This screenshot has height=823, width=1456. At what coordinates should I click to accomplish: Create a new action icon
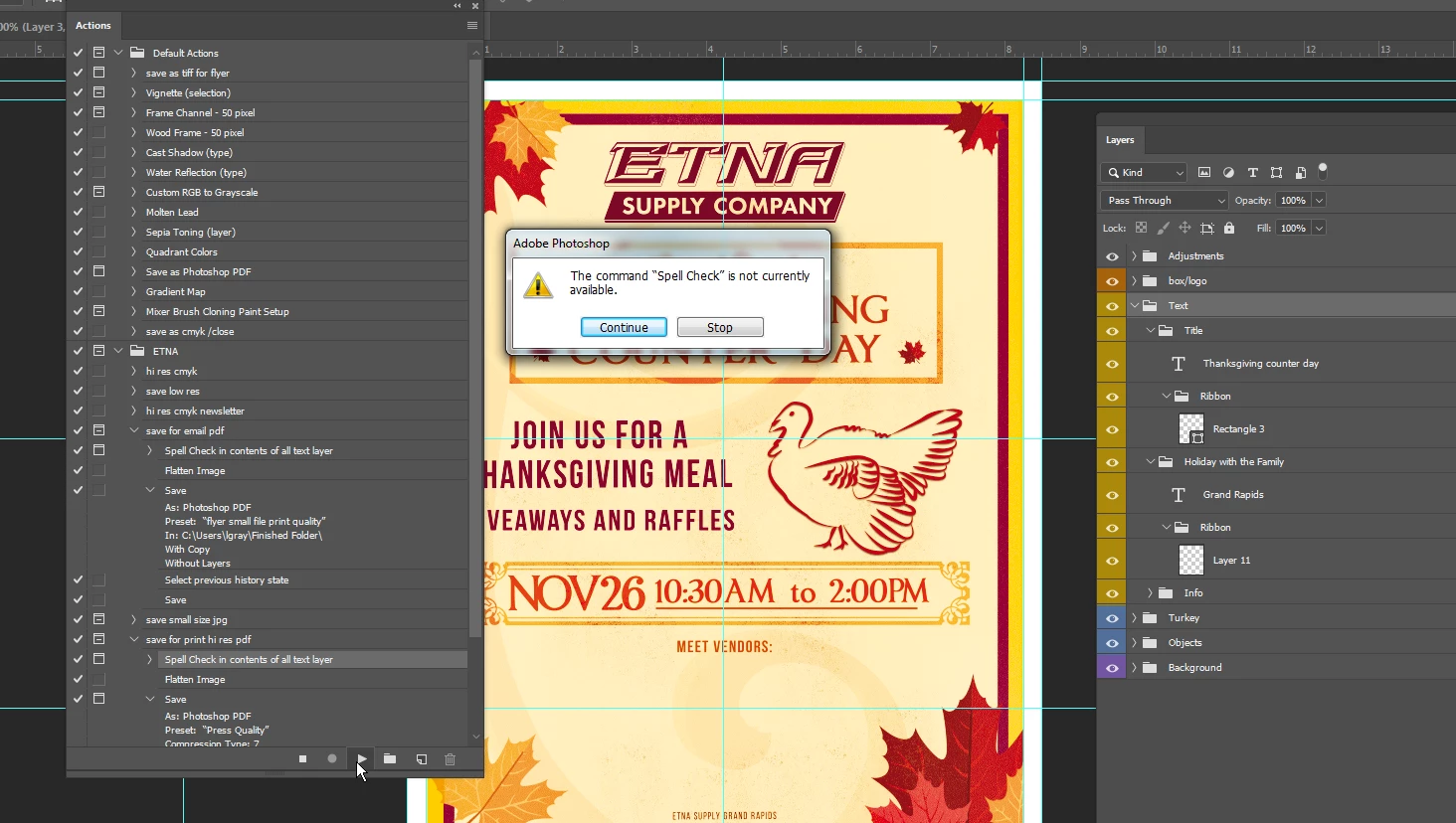[x=422, y=759]
